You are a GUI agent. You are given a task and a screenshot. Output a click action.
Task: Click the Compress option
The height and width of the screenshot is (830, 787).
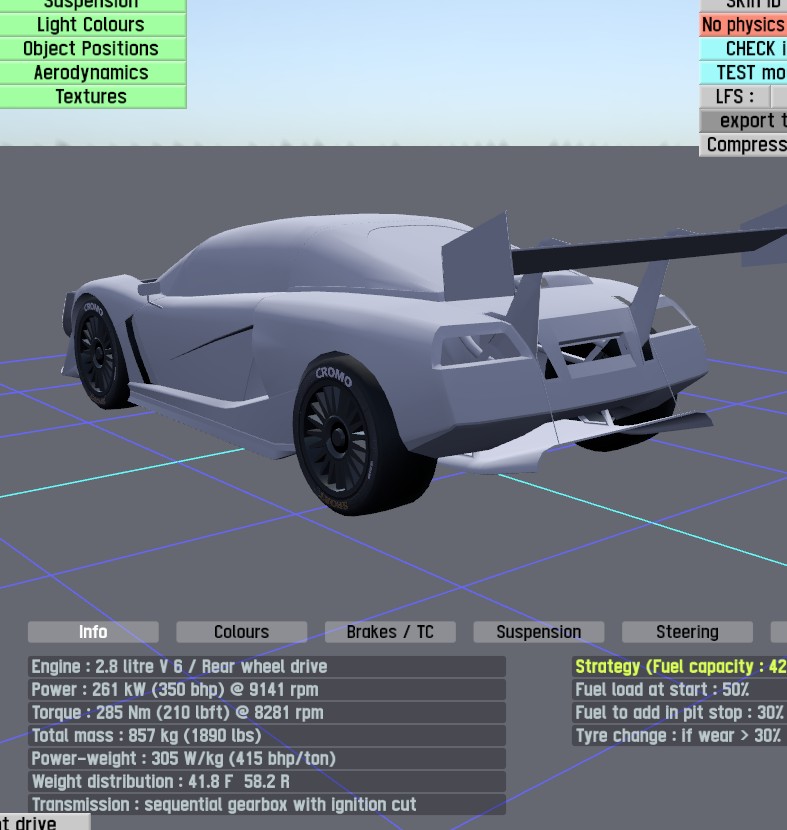click(x=743, y=145)
